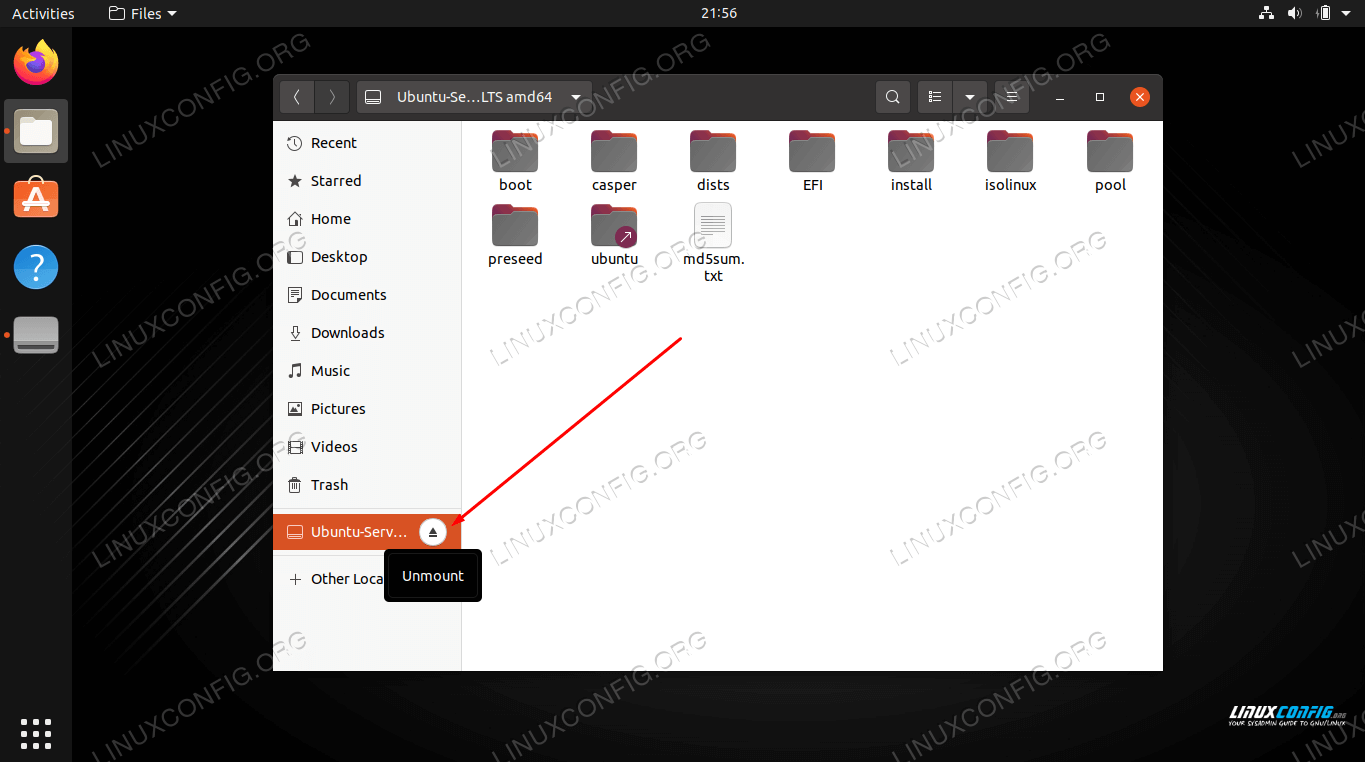Go back with the left arrow
This screenshot has width=1365, height=762.
297,97
